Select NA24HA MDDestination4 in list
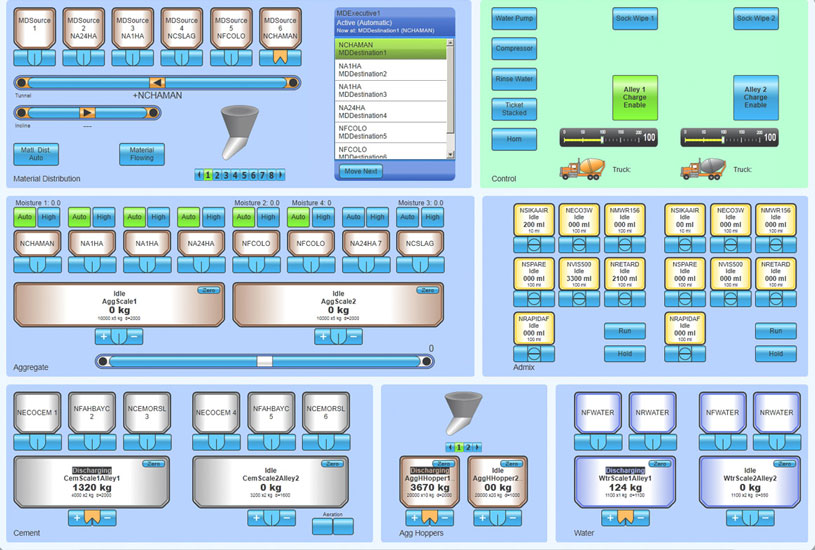The width and height of the screenshot is (815, 550). (x=390, y=112)
